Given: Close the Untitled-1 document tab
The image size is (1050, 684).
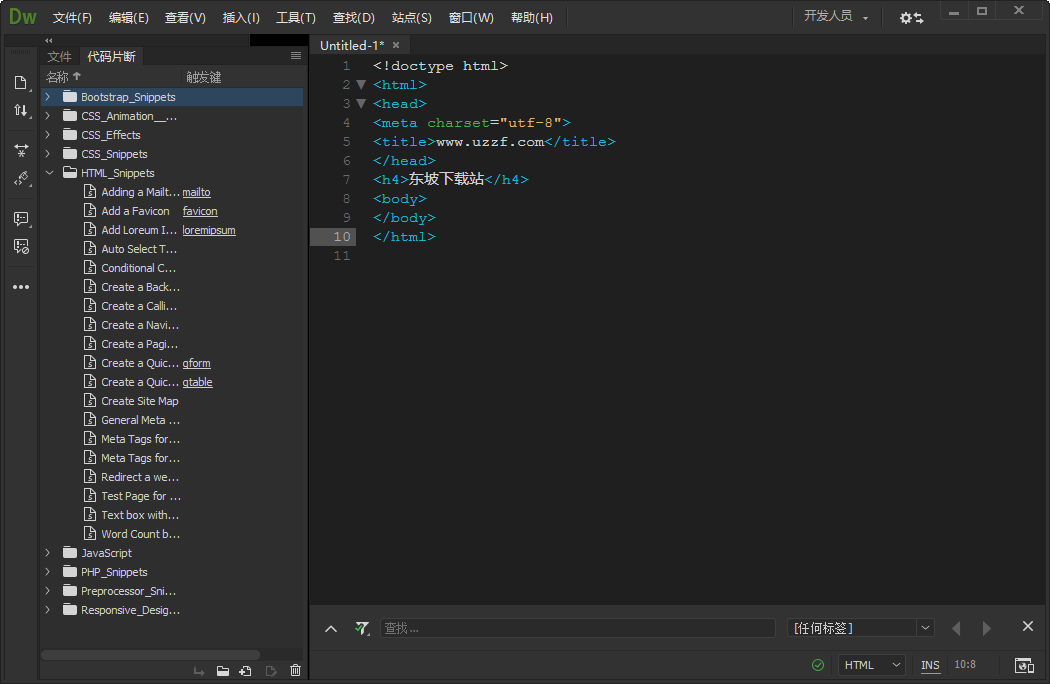Looking at the screenshot, I should coord(396,45).
